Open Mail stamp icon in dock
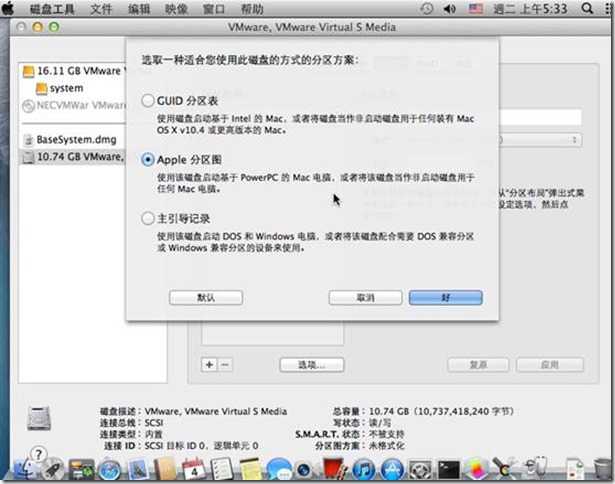Viewport: 615px width, 484px height. (x=137, y=469)
